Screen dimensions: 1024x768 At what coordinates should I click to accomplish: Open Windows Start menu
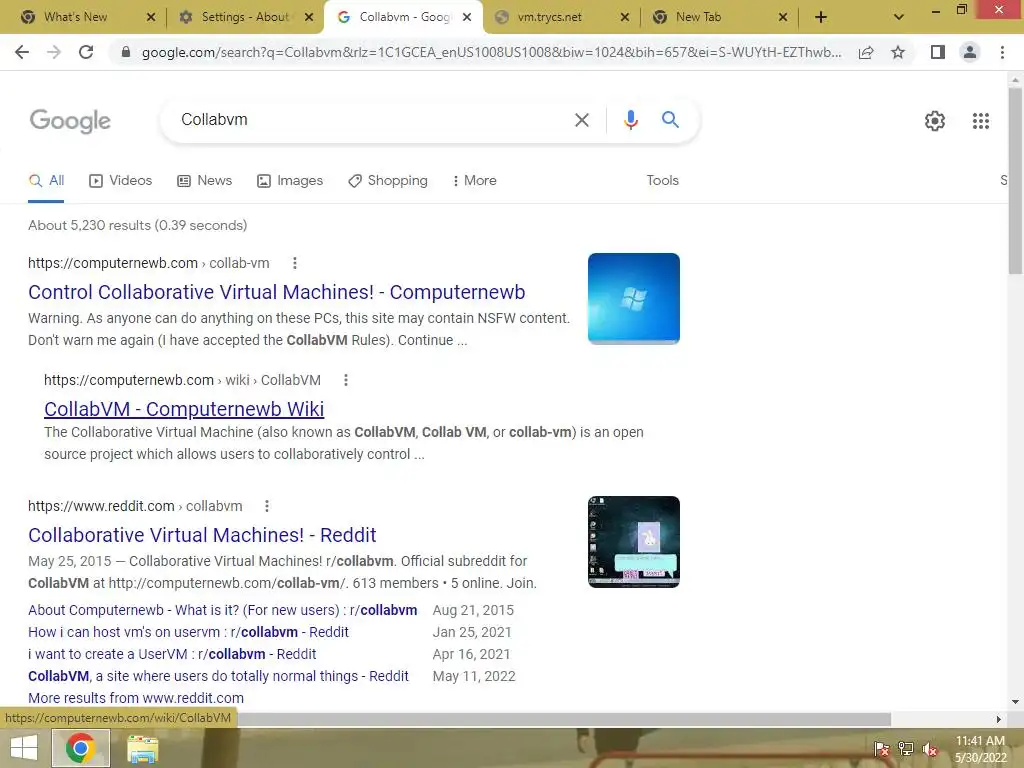[24, 748]
